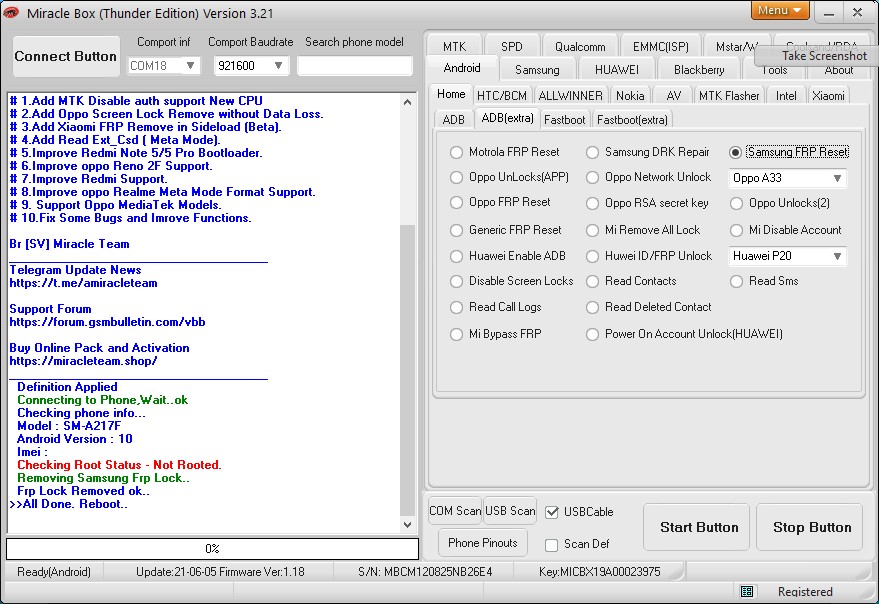Select Read Contacts option
The width and height of the screenshot is (879, 604).
631,281
